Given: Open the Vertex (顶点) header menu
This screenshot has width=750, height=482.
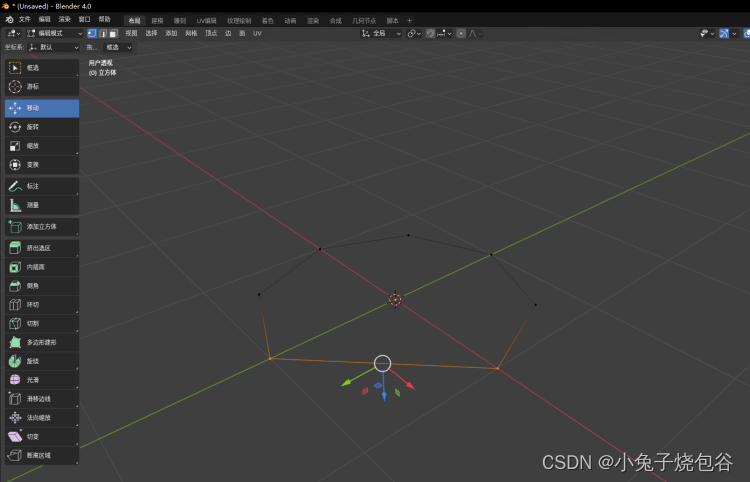Looking at the screenshot, I should [211, 33].
